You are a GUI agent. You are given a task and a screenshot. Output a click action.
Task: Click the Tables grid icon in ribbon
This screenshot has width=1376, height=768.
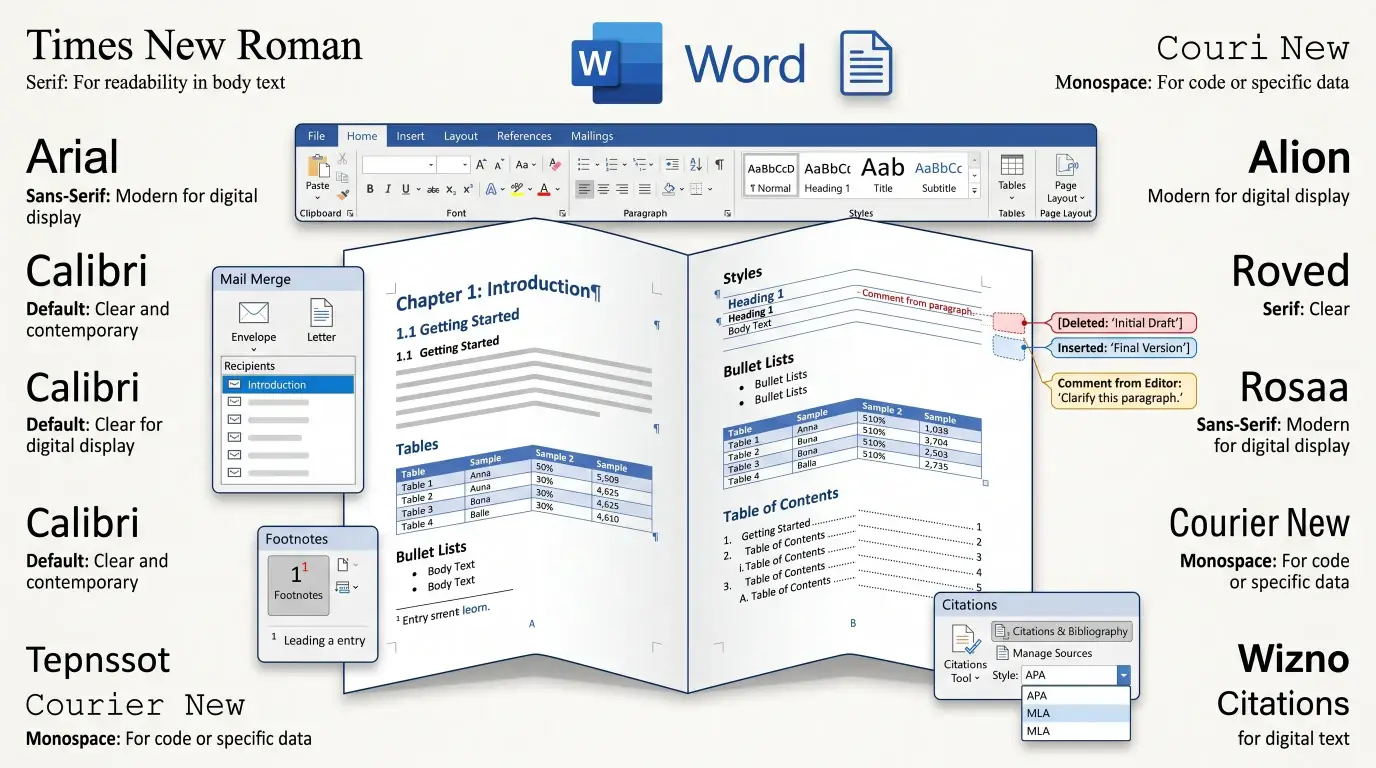click(x=1012, y=165)
